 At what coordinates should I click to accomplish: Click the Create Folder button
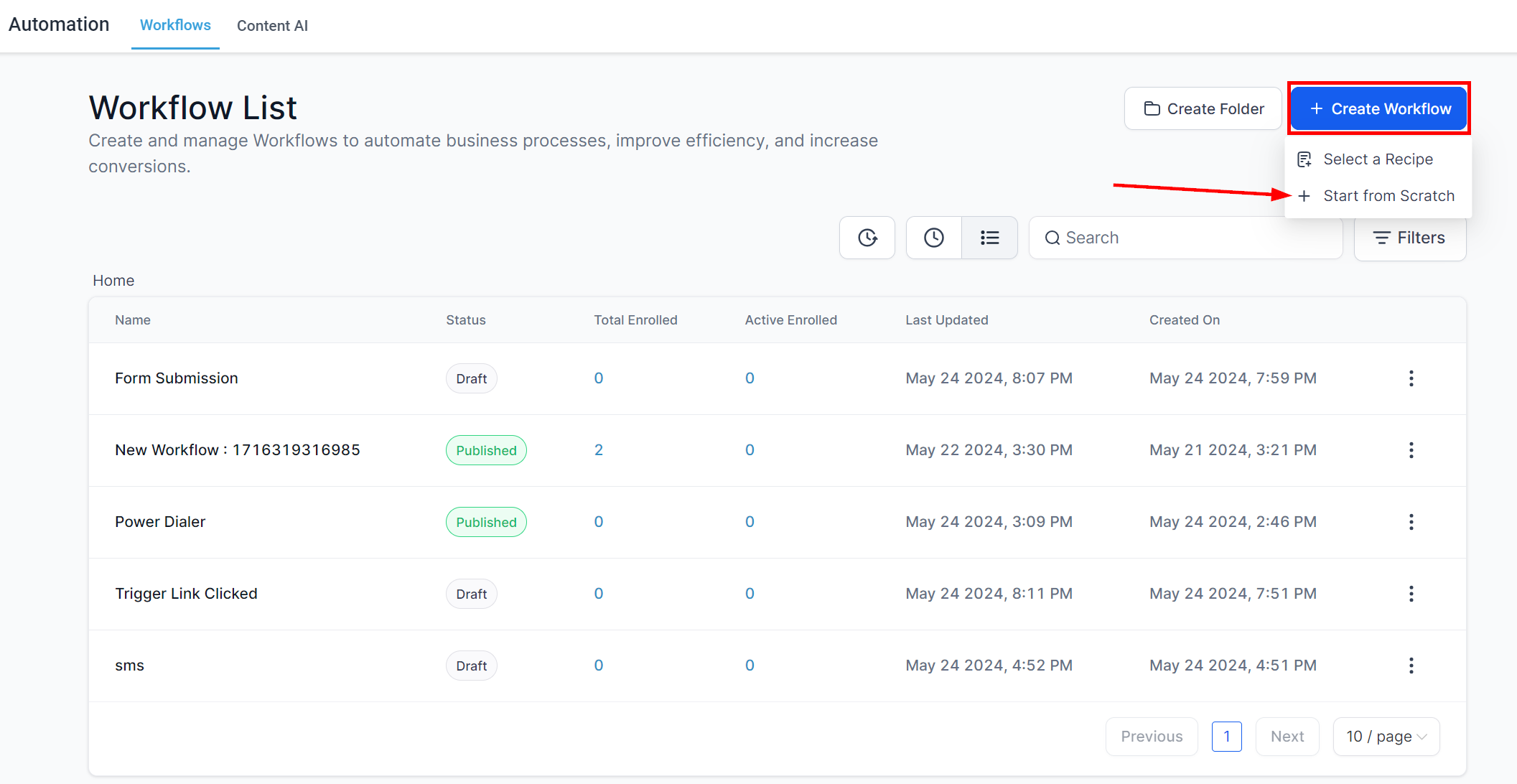[1203, 109]
